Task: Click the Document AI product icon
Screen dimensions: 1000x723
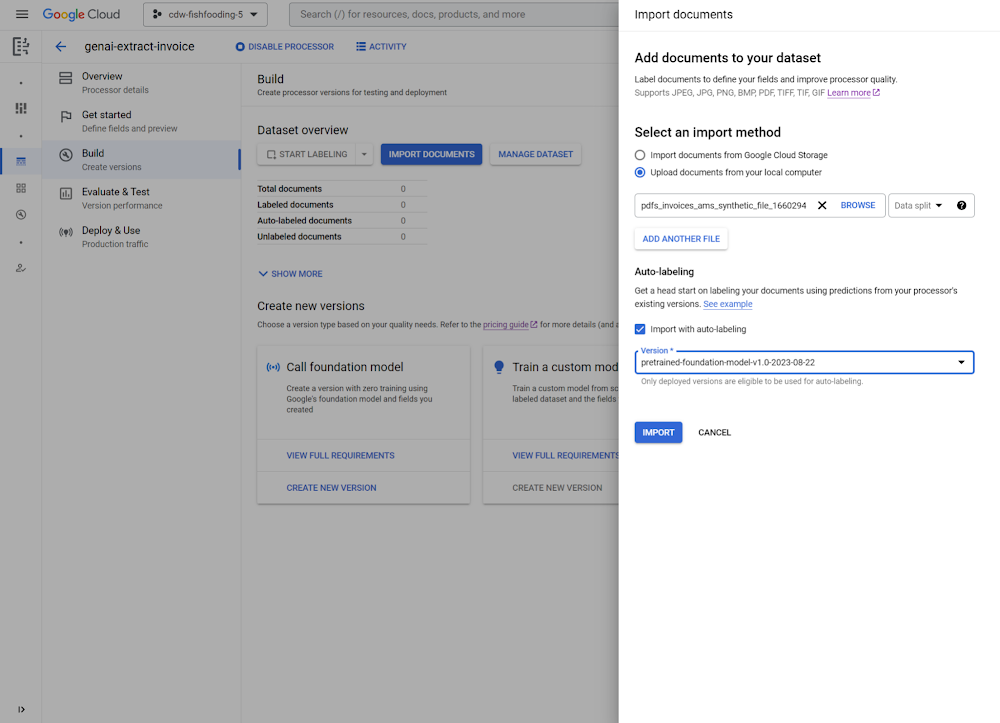Action: pyautogui.click(x=21, y=47)
